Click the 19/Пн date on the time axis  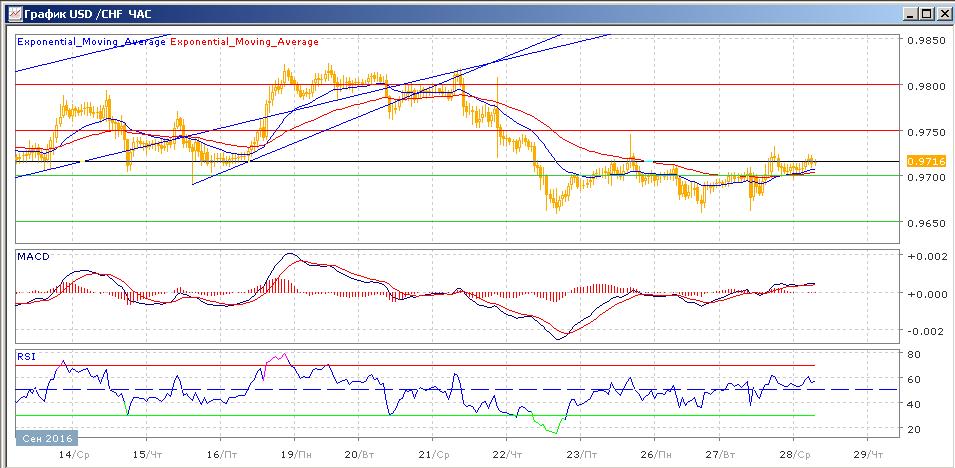click(295, 453)
